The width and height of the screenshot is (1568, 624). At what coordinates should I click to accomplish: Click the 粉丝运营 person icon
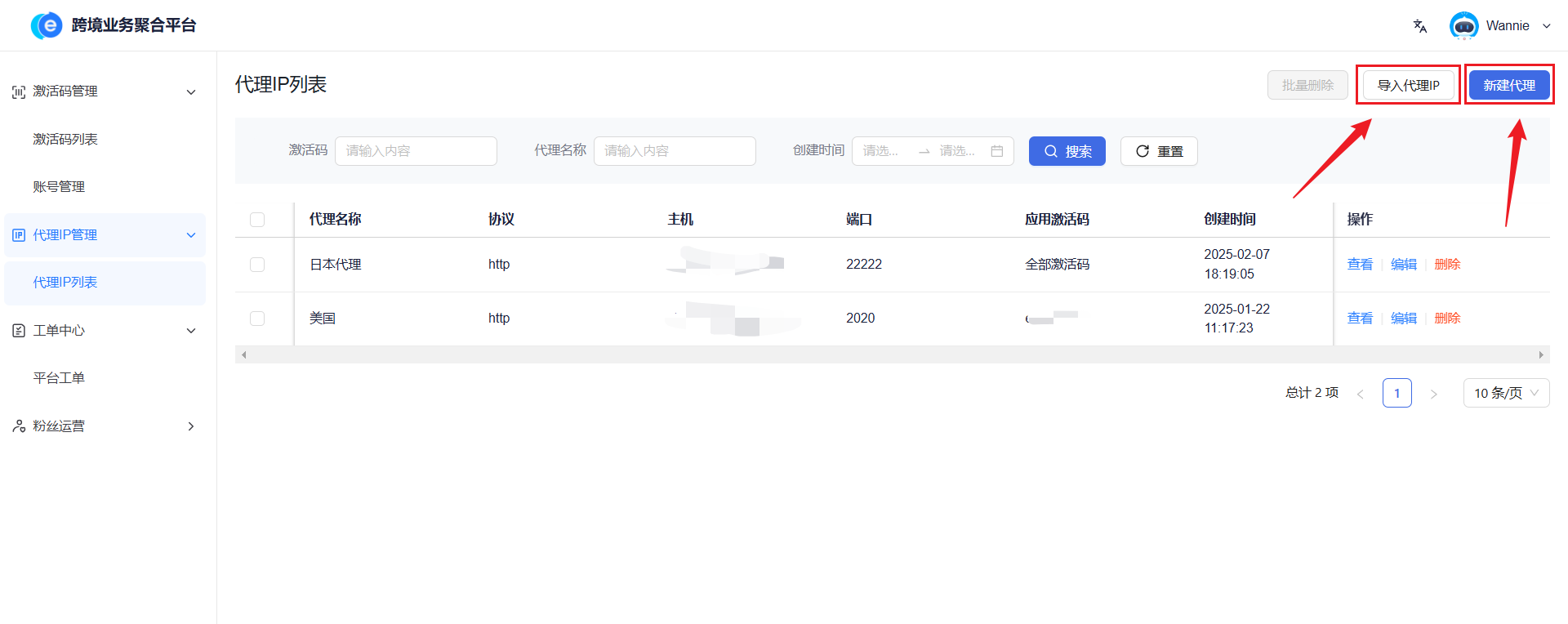click(19, 426)
